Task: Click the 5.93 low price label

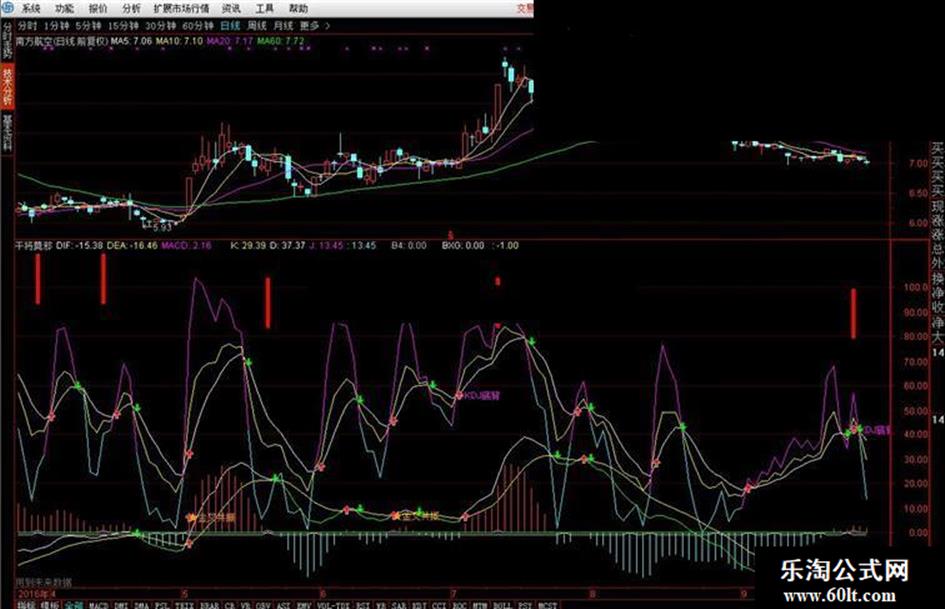Action: pyautogui.click(x=162, y=227)
